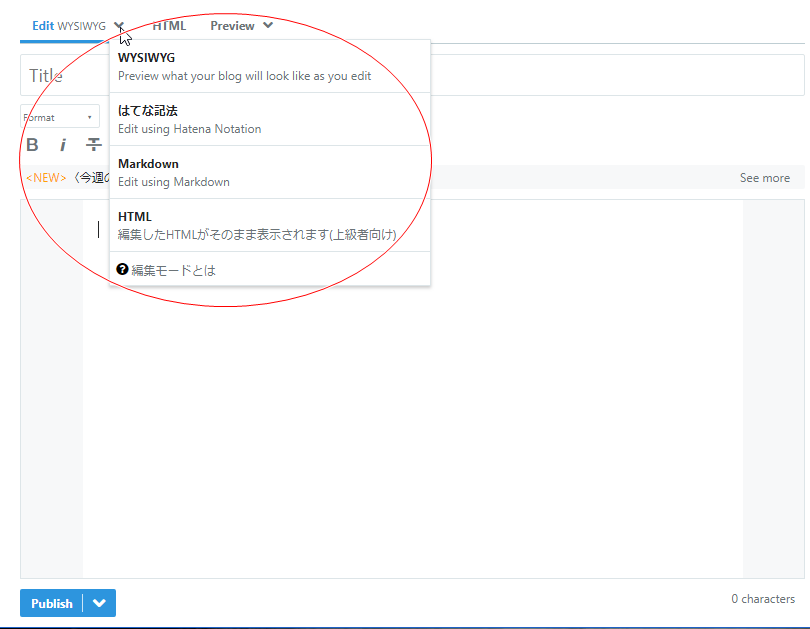Toggle bold formatting with the B icon
This screenshot has width=810, height=629.
pyautogui.click(x=32, y=144)
